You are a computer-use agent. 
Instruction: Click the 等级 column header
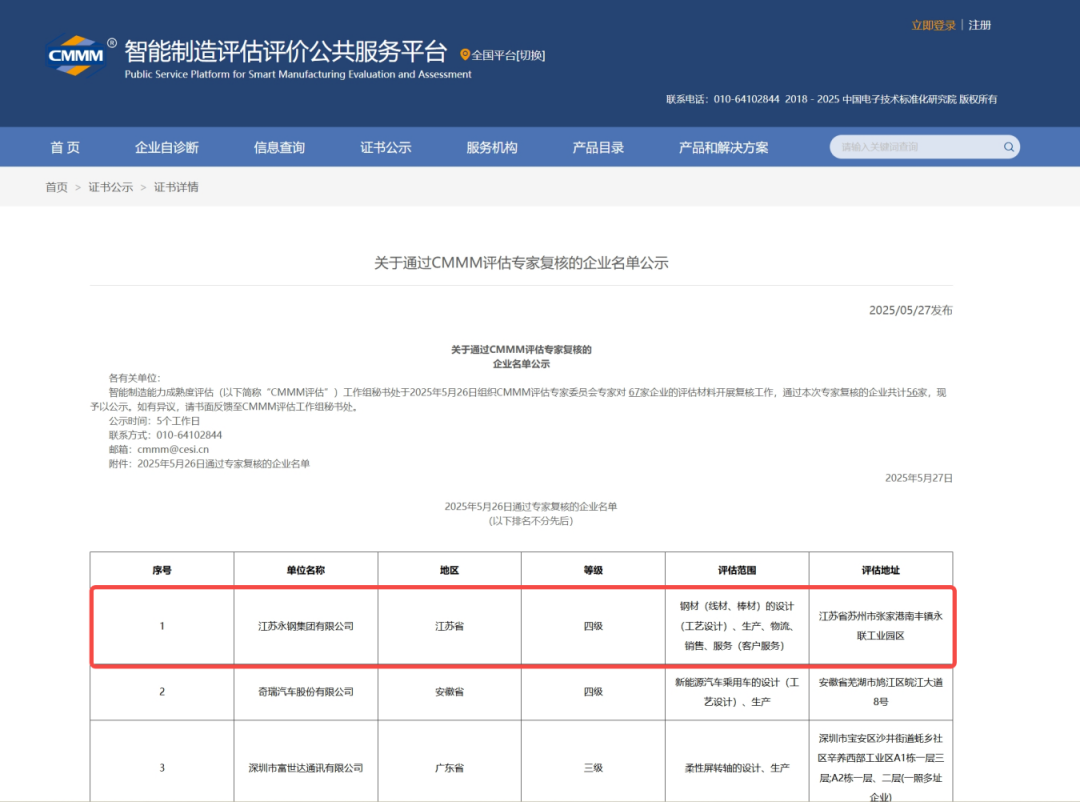point(593,570)
